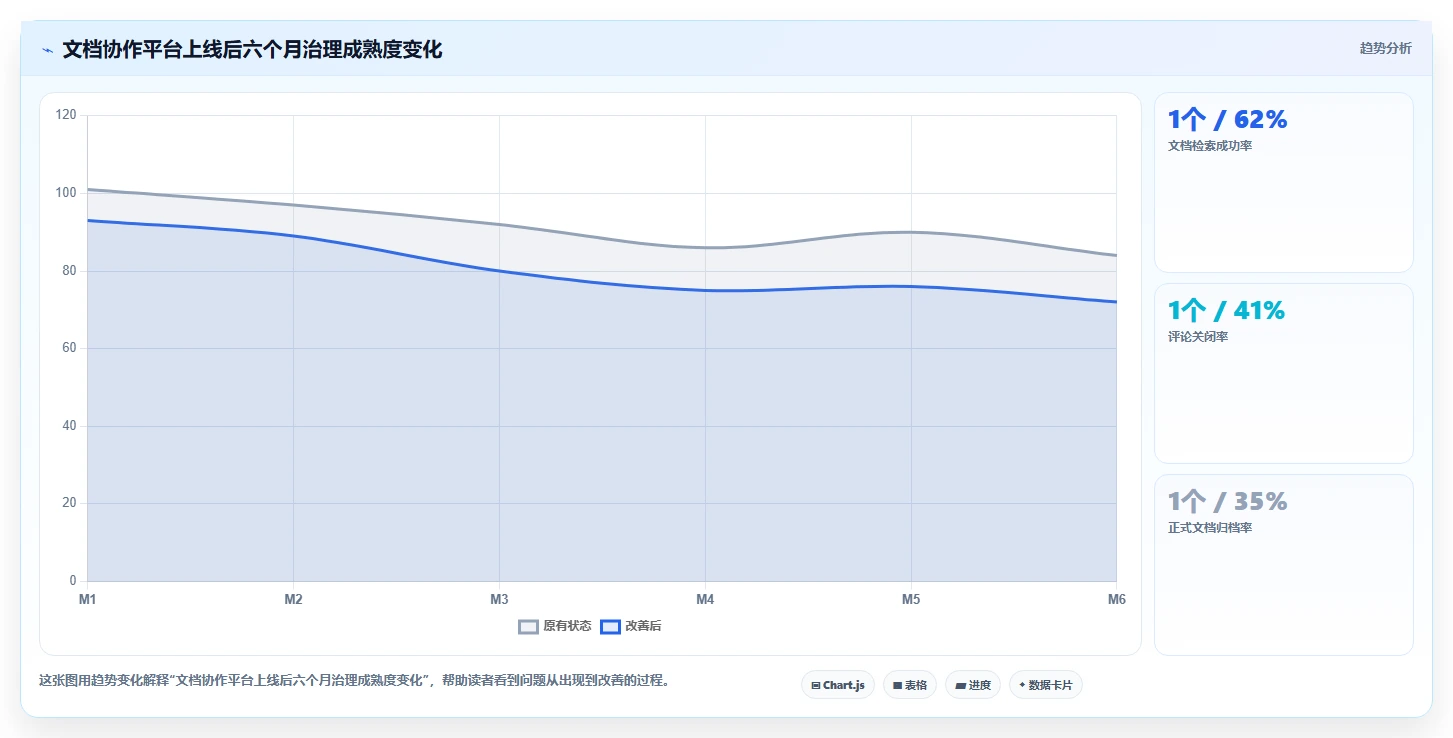Toggle the 原有状态 legend swatch

tap(528, 627)
